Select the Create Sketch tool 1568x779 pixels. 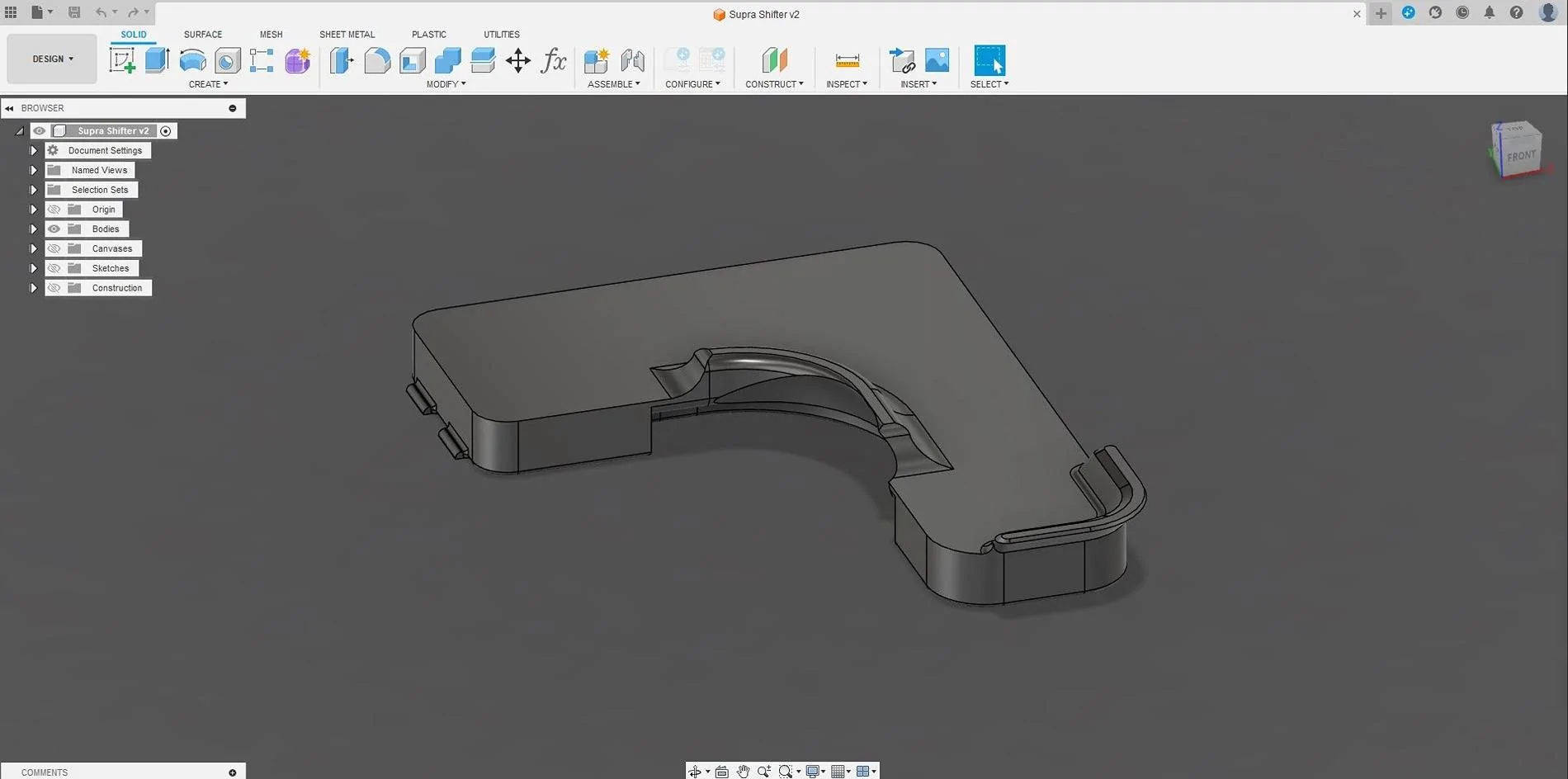click(x=122, y=60)
